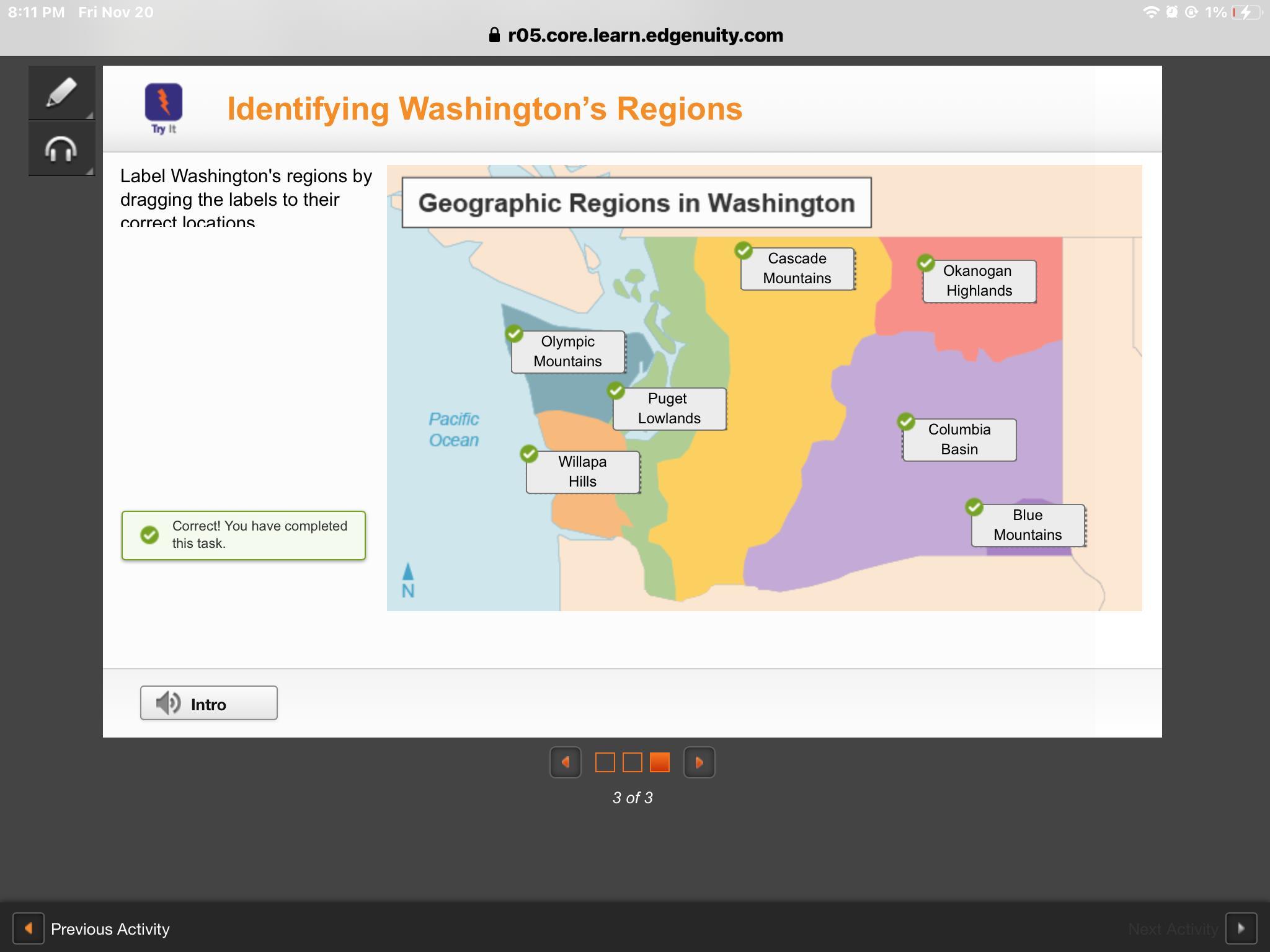The image size is (1270, 952).
Task: Select the first slide square indicator
Action: click(x=605, y=762)
